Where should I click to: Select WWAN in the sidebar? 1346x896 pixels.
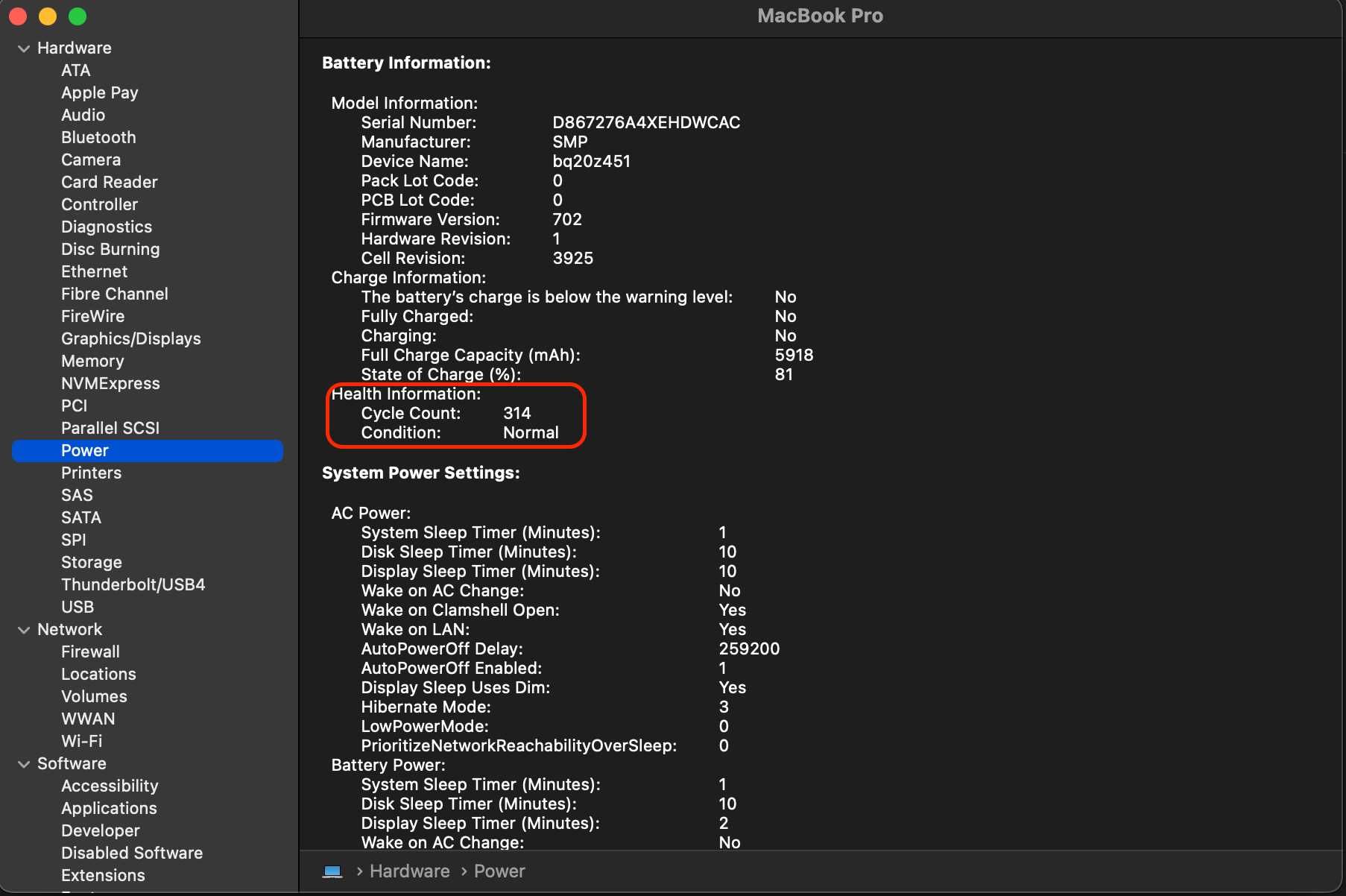point(88,719)
